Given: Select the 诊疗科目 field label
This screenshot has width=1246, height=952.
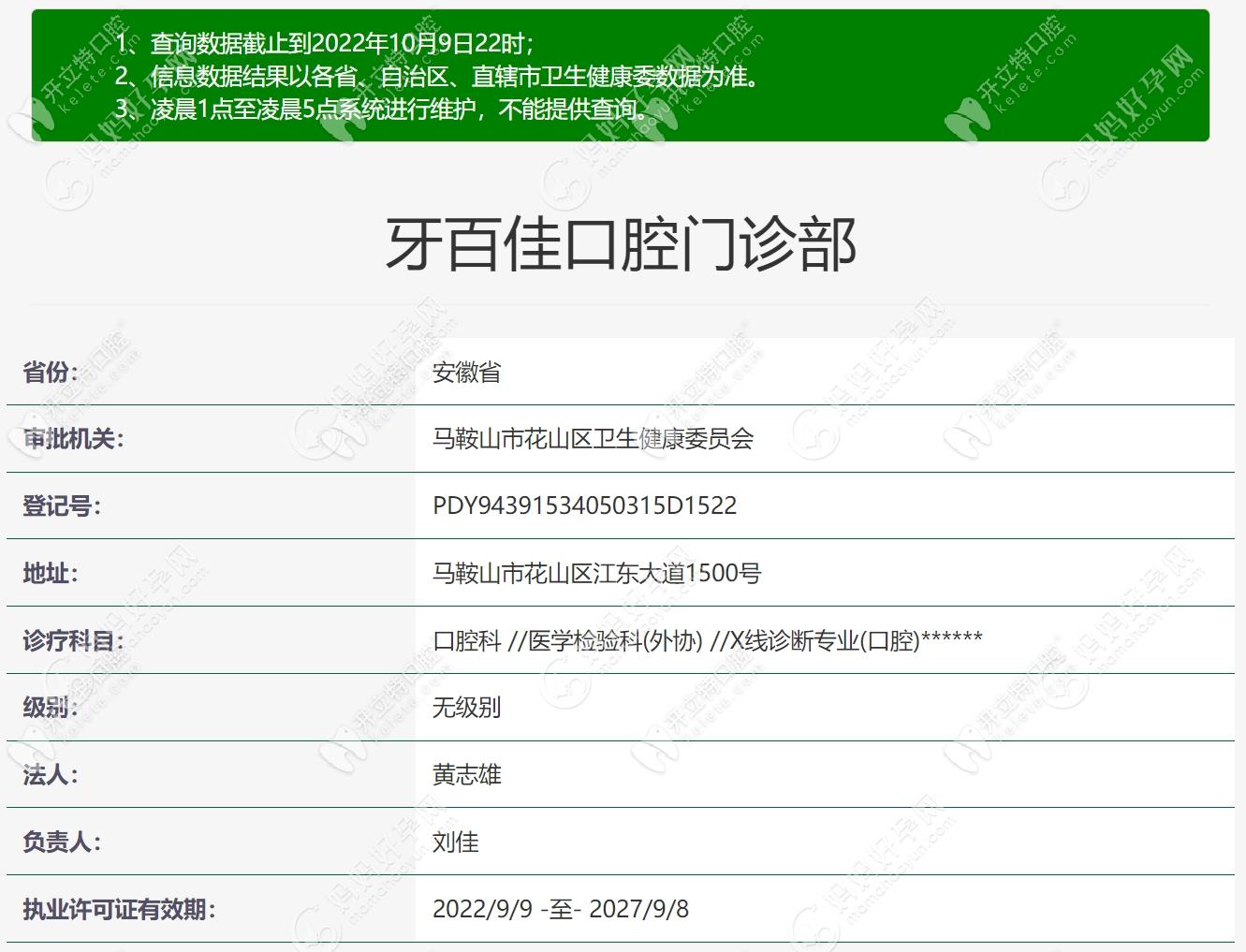Looking at the screenshot, I should click(x=73, y=640).
